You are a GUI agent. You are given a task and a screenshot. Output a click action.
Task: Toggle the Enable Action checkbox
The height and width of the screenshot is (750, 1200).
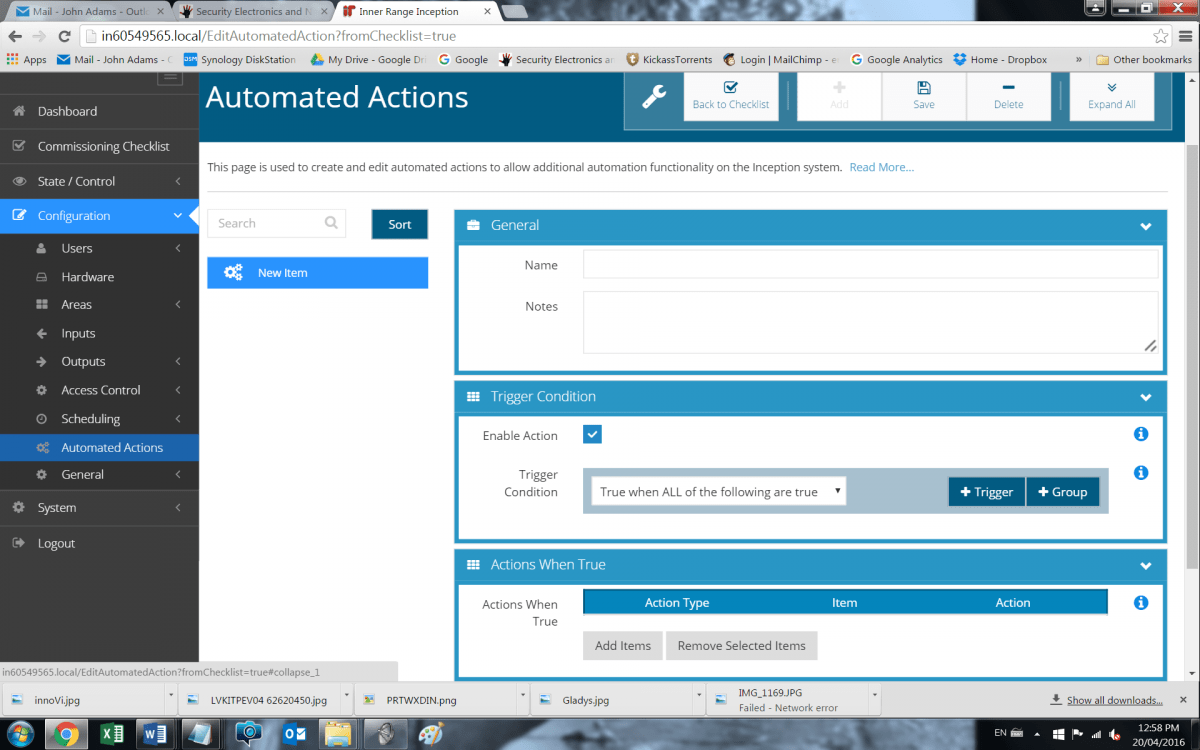click(592, 434)
